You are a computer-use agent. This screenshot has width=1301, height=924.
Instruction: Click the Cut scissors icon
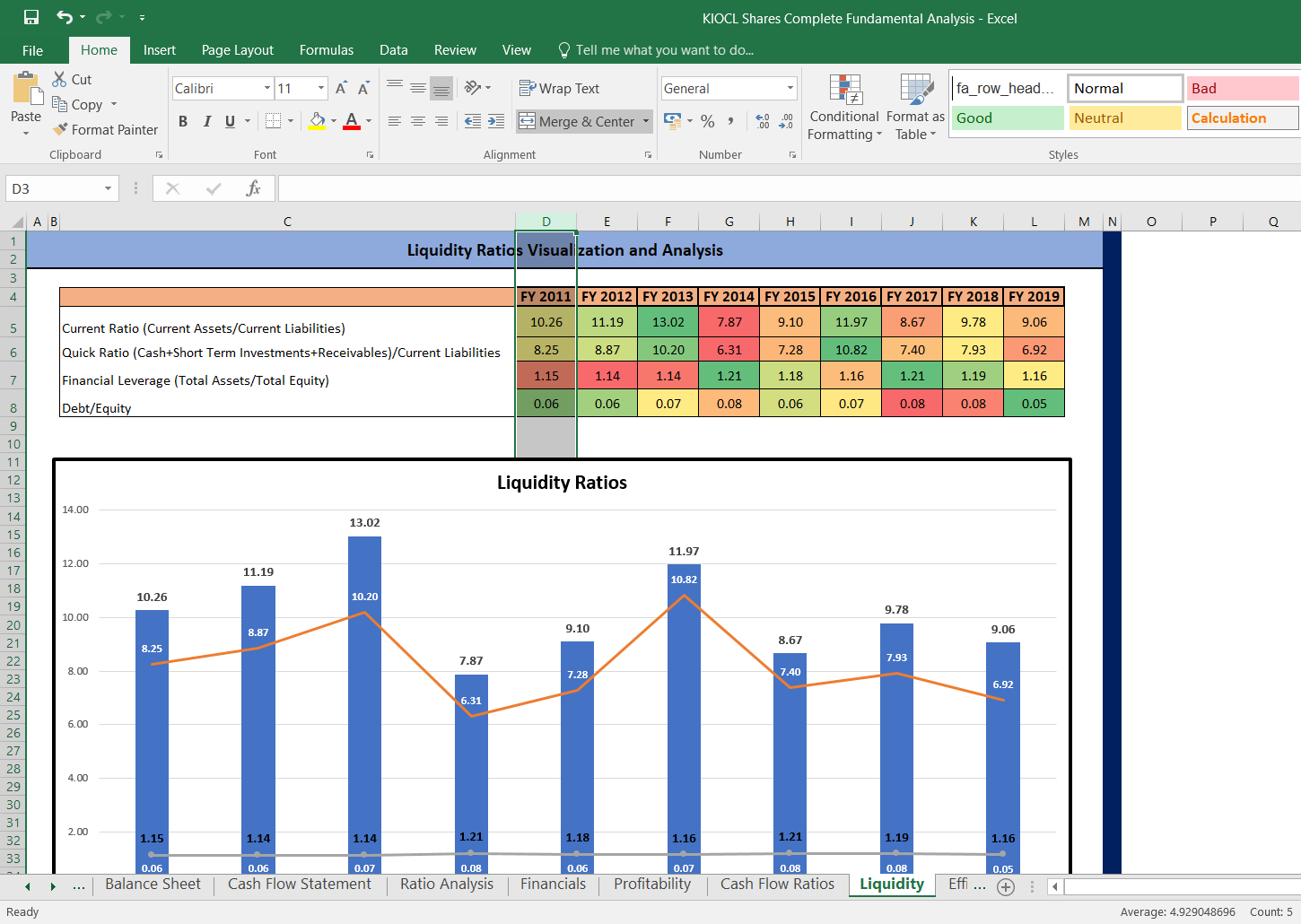point(59,79)
